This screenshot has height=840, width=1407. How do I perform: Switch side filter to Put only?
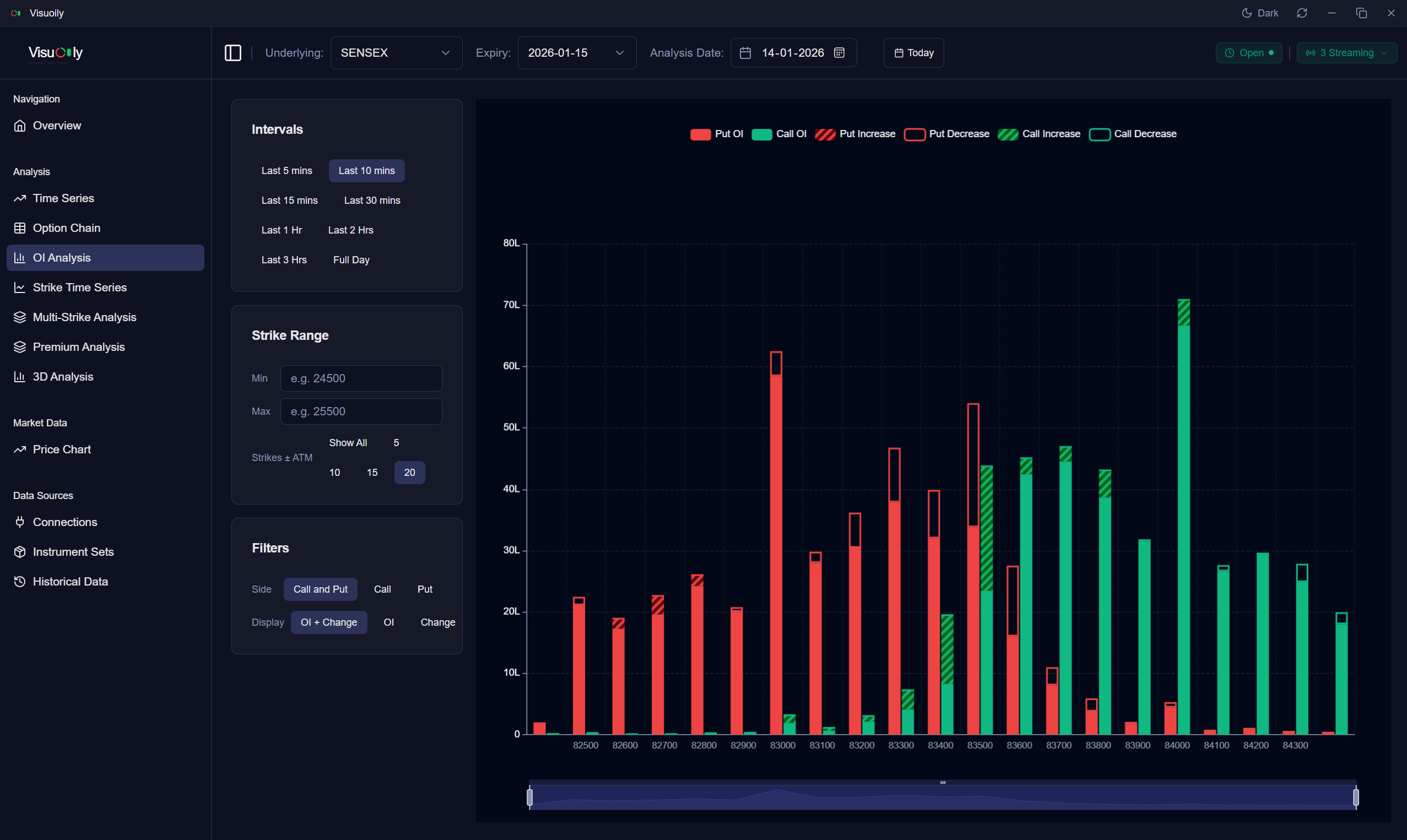click(x=425, y=589)
